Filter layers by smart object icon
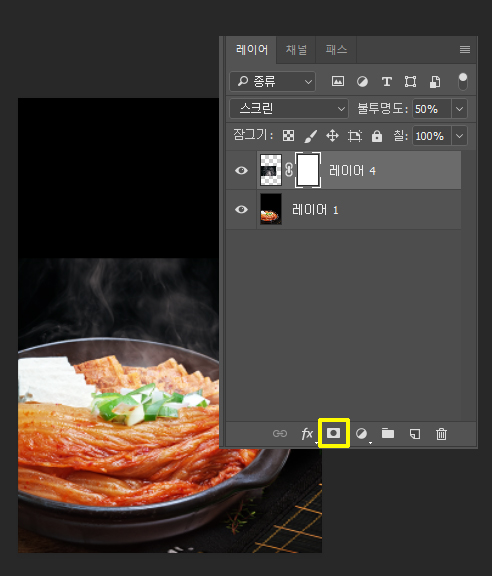Screen dimensions: 492x576 tap(435, 82)
